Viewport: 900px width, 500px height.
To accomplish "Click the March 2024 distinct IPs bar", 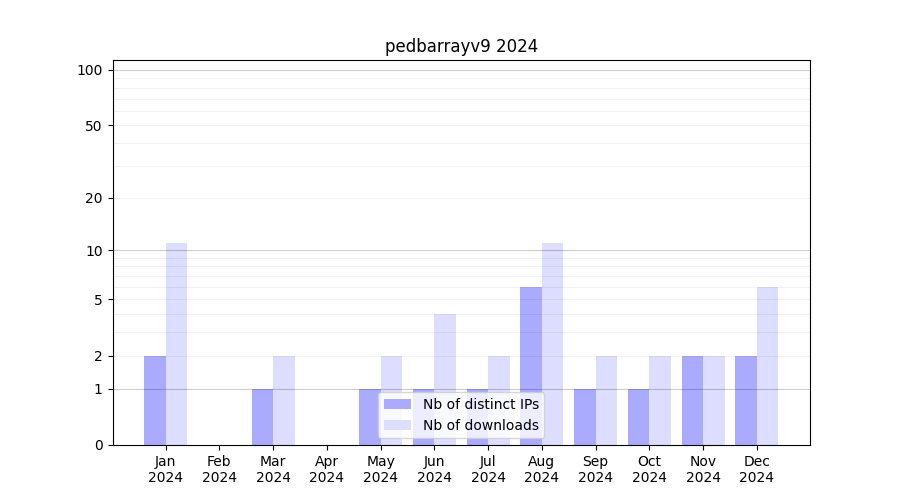I will pos(262,416).
